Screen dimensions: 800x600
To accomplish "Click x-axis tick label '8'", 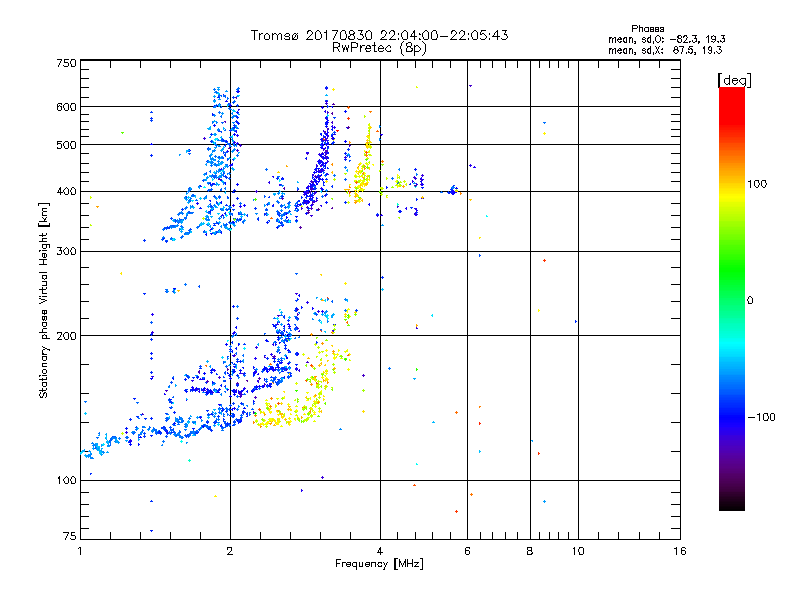I will coord(530,551).
